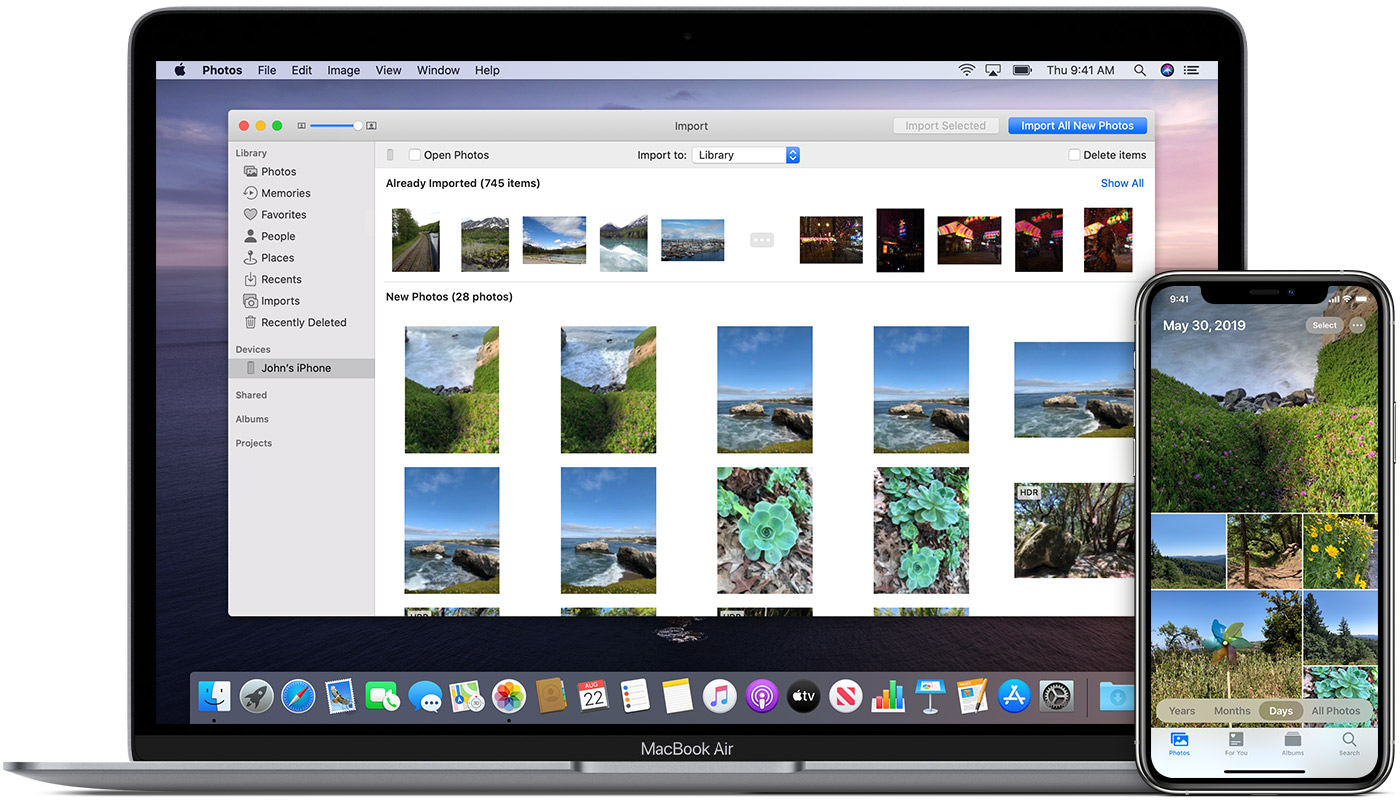Check the Delete items option
The image size is (1400, 808).
[x=1076, y=155]
